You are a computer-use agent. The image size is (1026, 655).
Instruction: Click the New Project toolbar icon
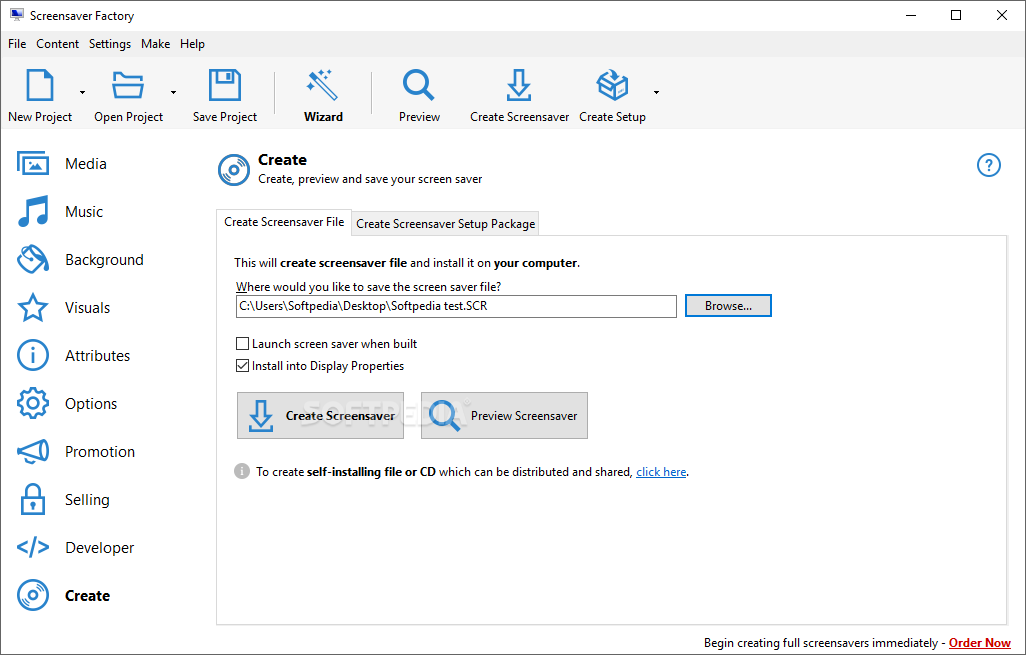click(x=40, y=85)
